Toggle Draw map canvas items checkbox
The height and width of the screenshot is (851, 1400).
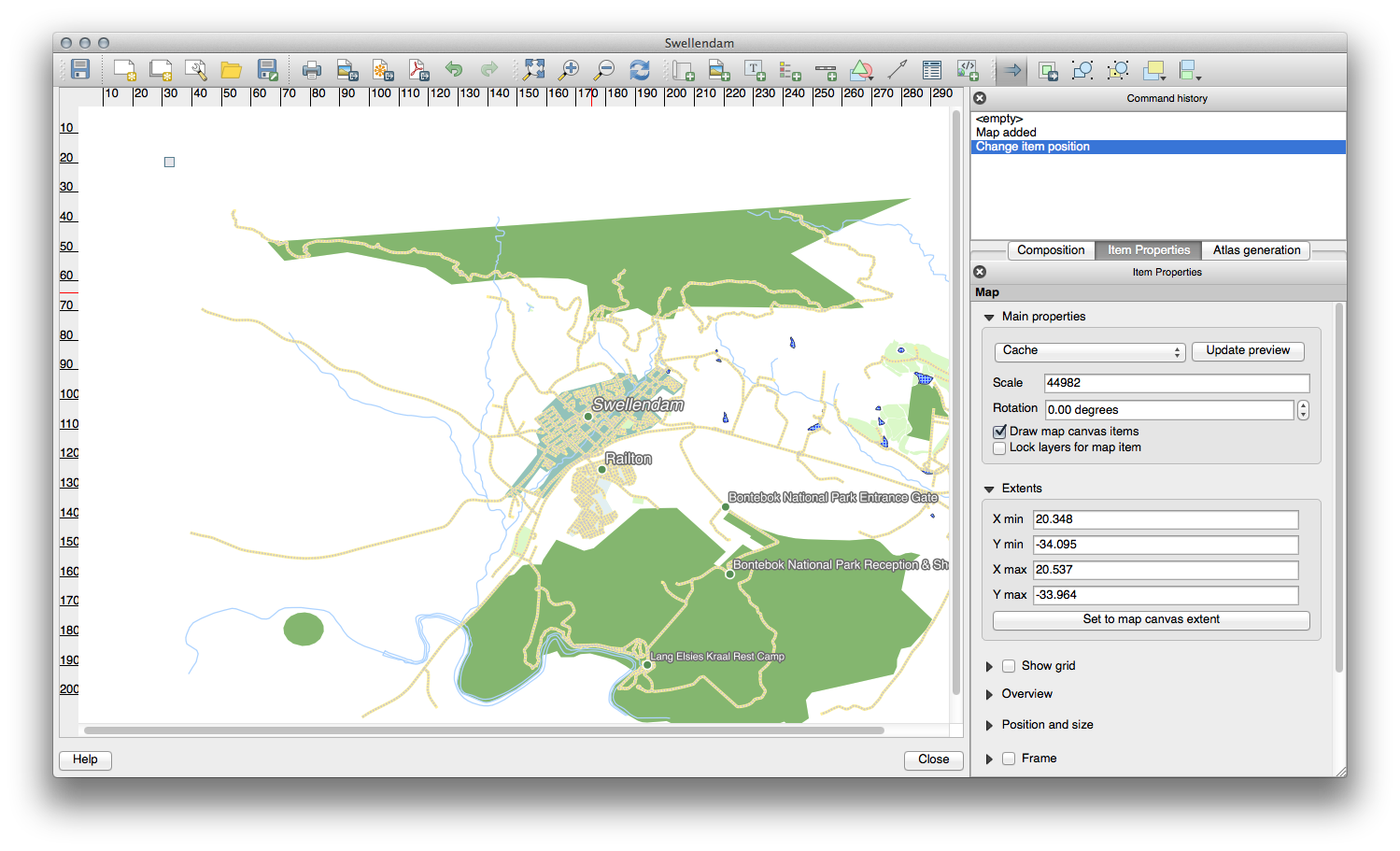pyautogui.click(x=1000, y=432)
